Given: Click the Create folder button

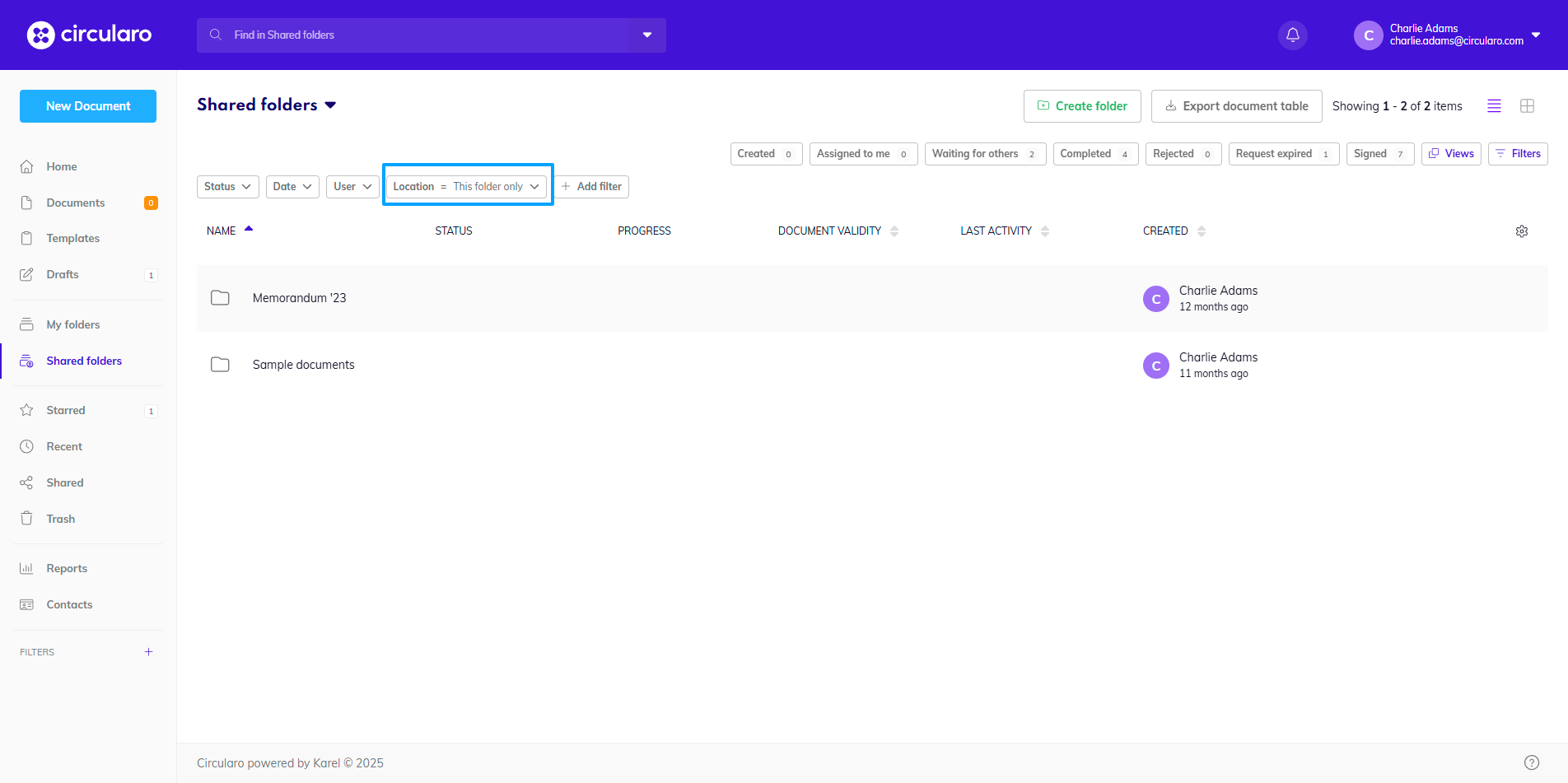Looking at the screenshot, I should tap(1081, 106).
